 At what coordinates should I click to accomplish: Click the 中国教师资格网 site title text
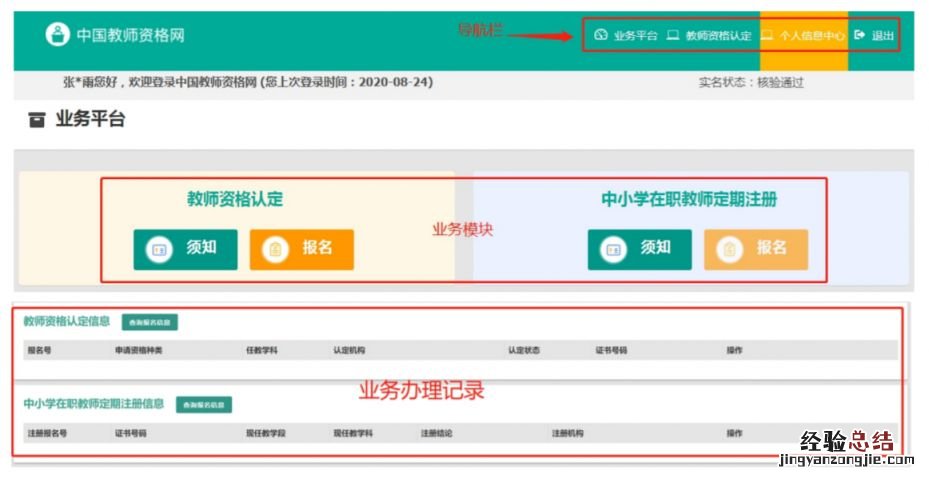tap(130, 35)
